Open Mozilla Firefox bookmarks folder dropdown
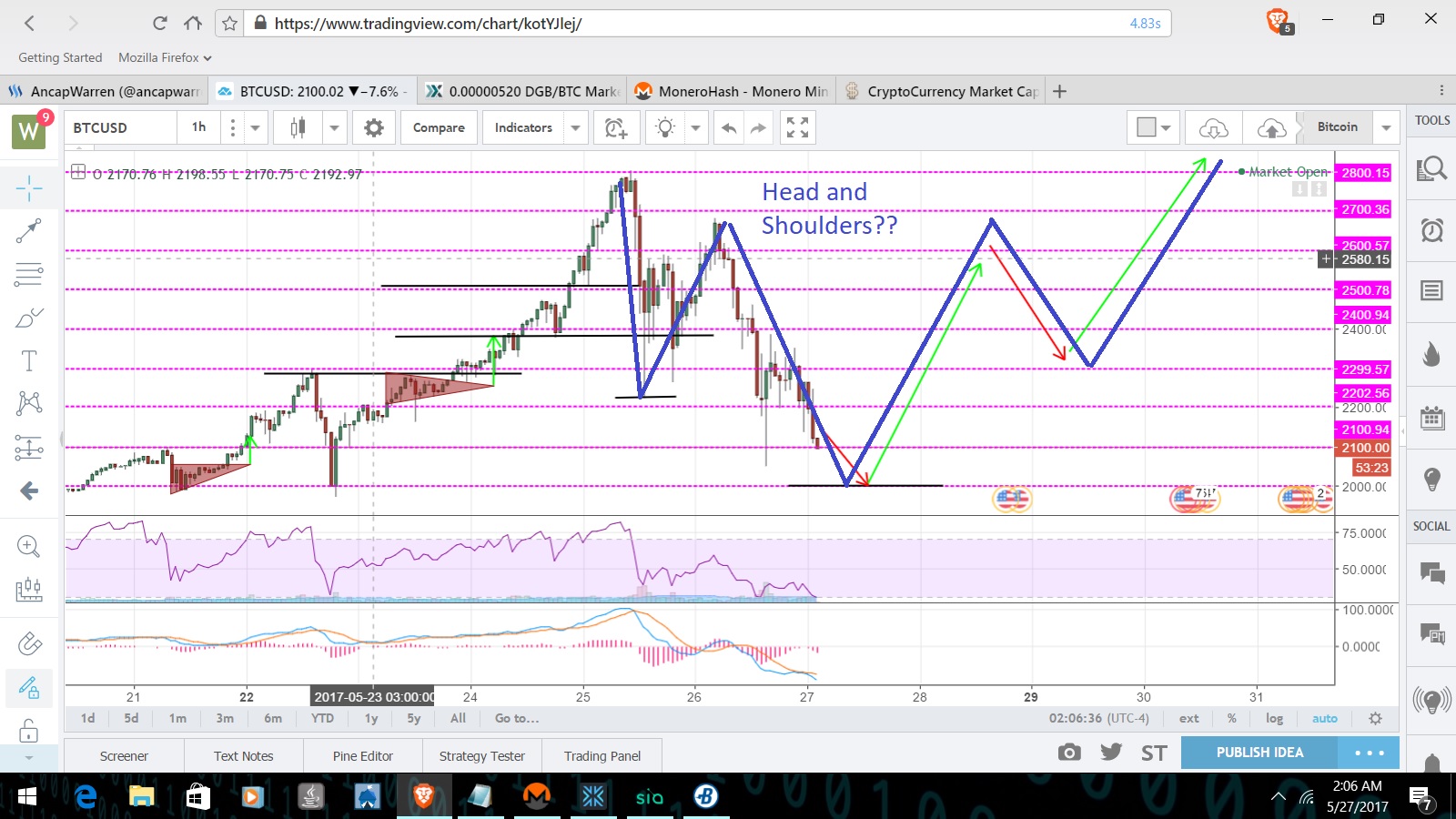Image resolution: width=1456 pixels, height=819 pixels. (x=165, y=57)
